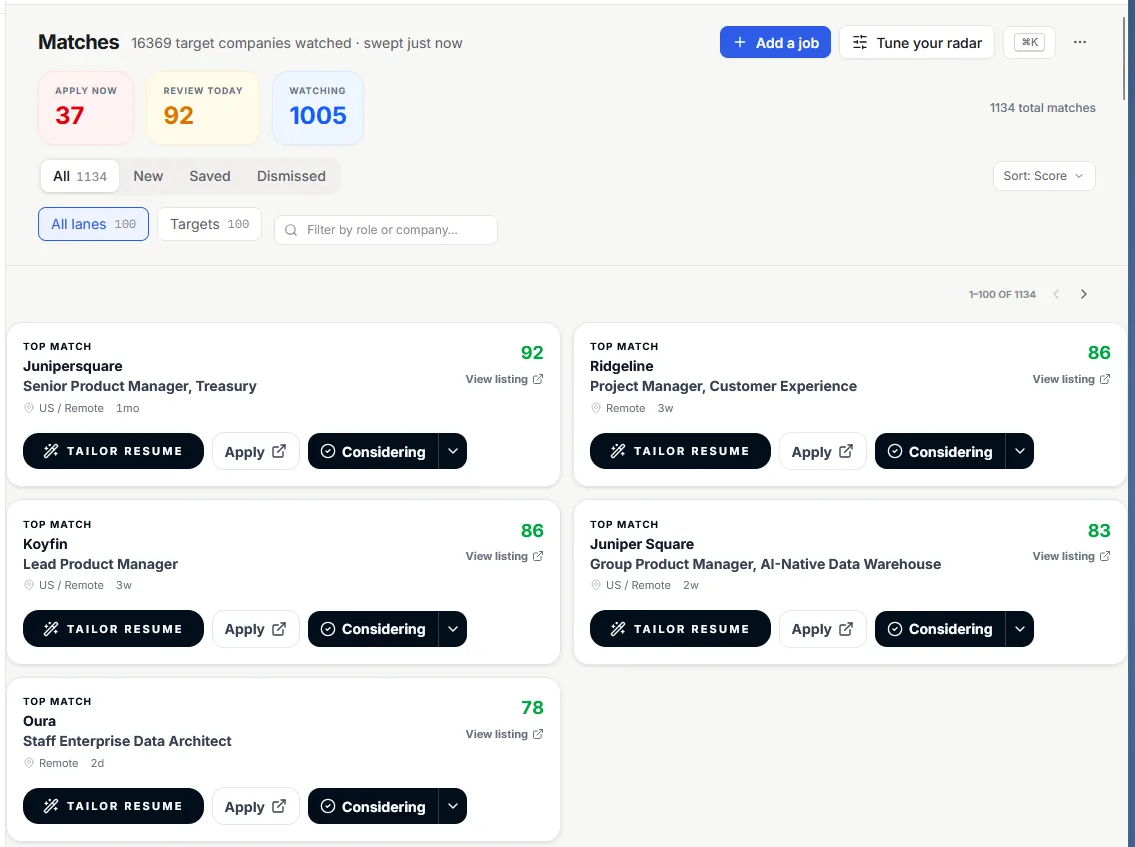1135x847 pixels.
Task: Mark Koyfin job as Considering
Action: [373, 628]
